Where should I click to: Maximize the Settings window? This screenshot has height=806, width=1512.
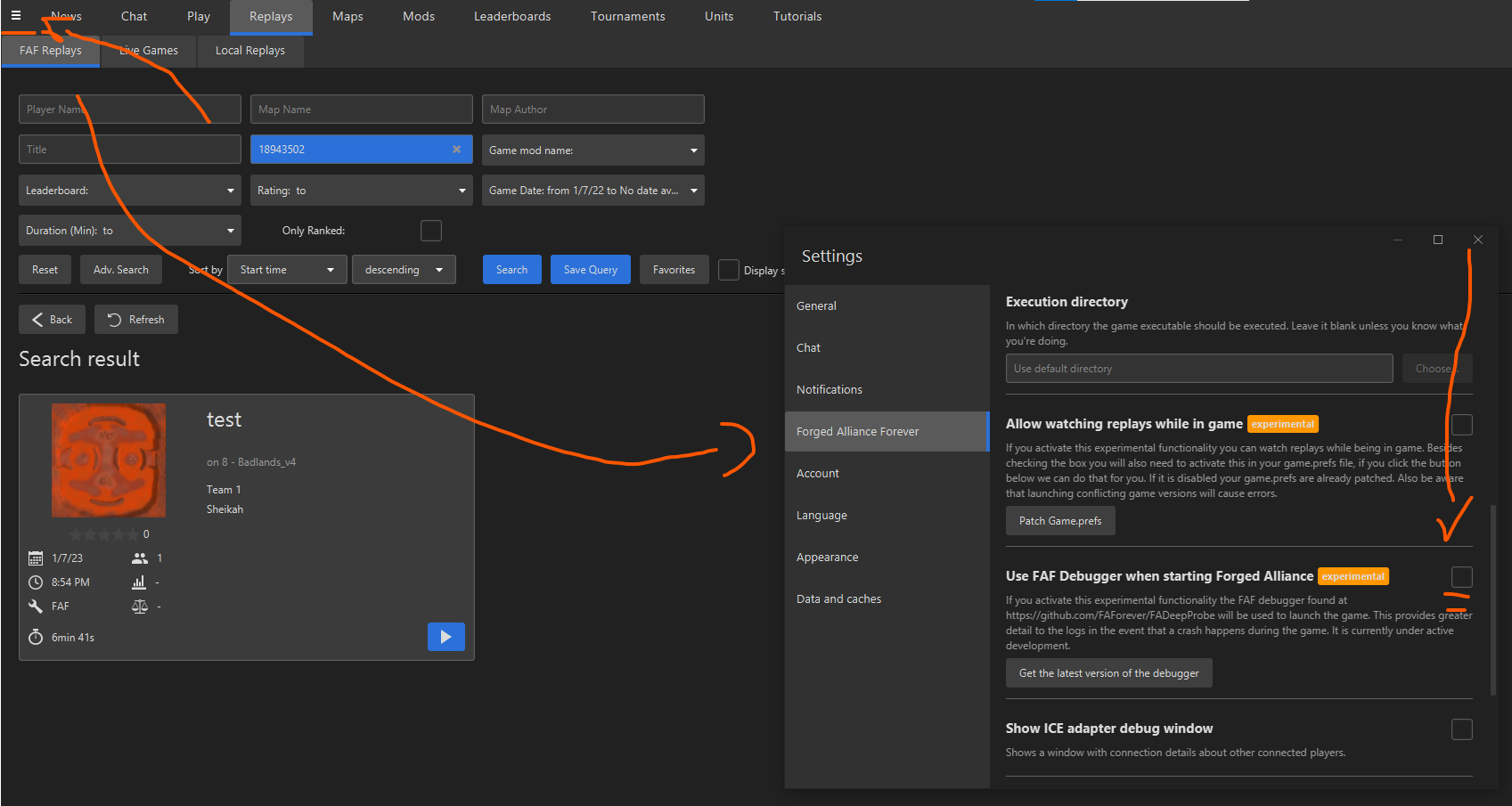pos(1438,240)
